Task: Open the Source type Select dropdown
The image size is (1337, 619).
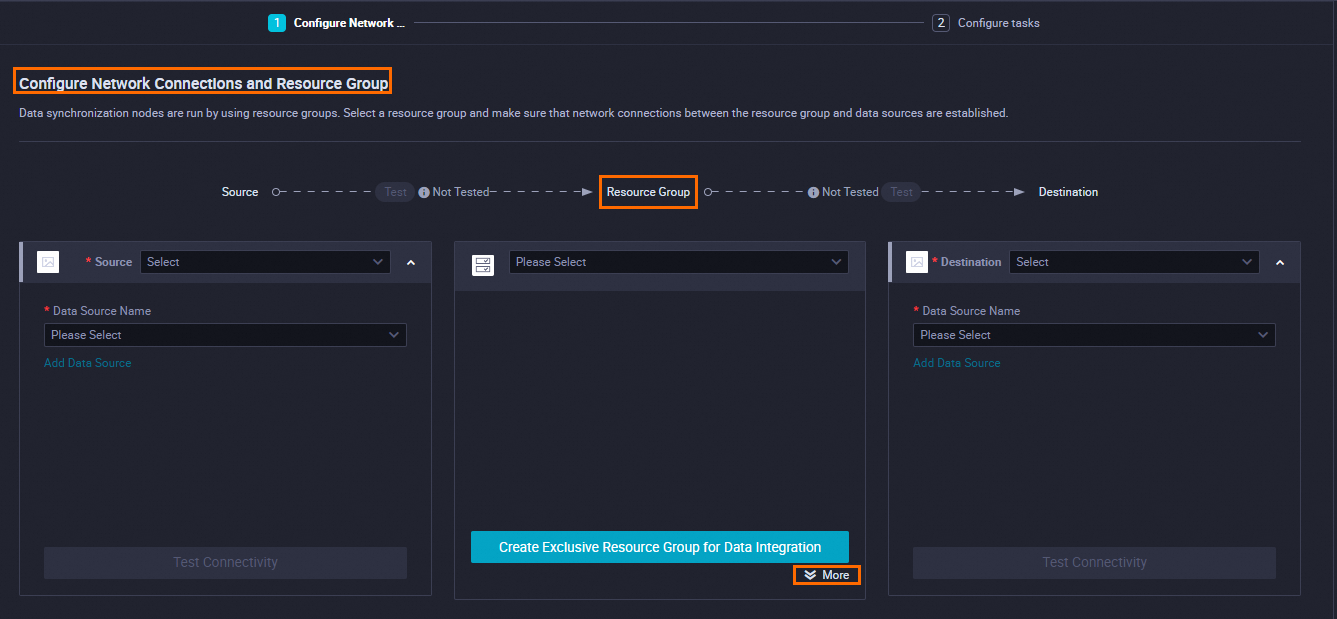Action: (x=265, y=262)
